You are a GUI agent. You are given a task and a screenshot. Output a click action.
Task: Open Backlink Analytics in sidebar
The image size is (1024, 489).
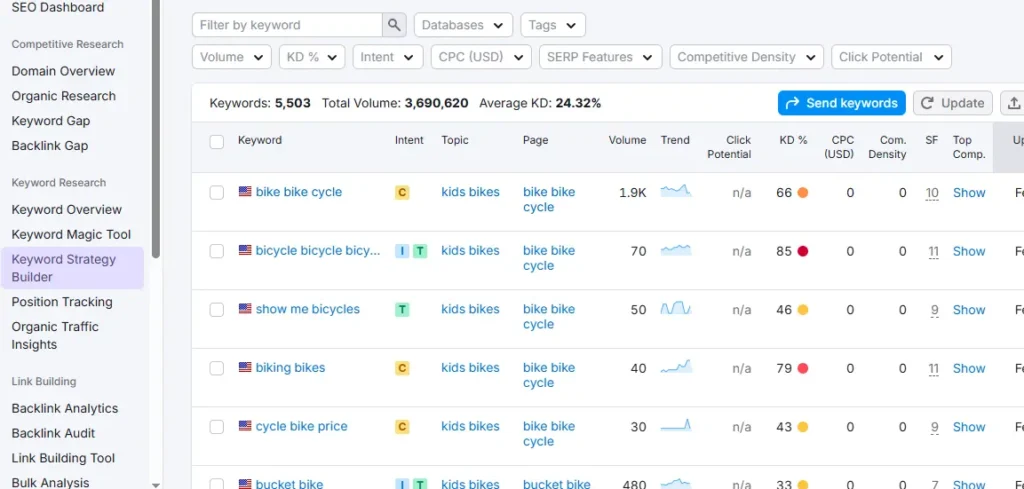[65, 409]
